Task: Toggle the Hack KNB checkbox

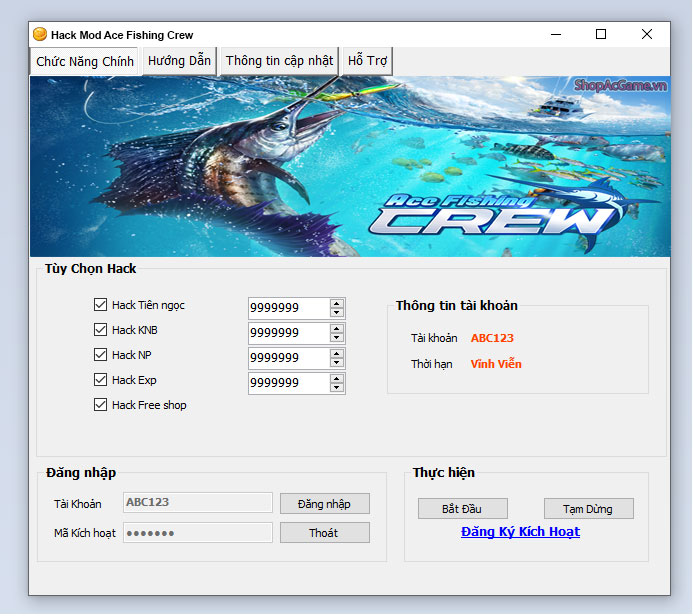Action: click(100, 330)
